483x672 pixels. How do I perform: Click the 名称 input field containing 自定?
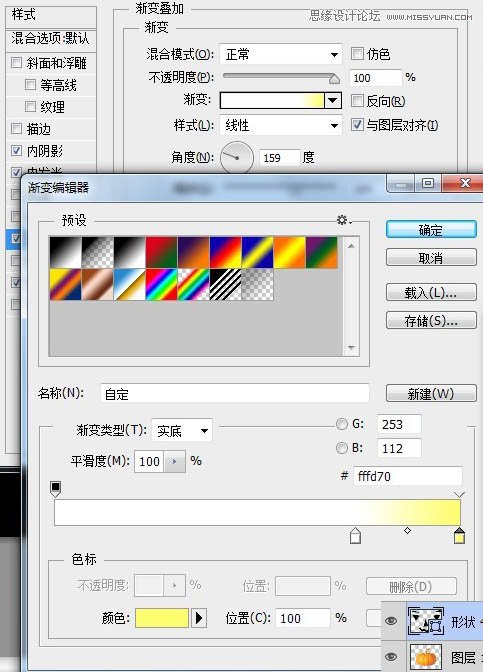235,393
